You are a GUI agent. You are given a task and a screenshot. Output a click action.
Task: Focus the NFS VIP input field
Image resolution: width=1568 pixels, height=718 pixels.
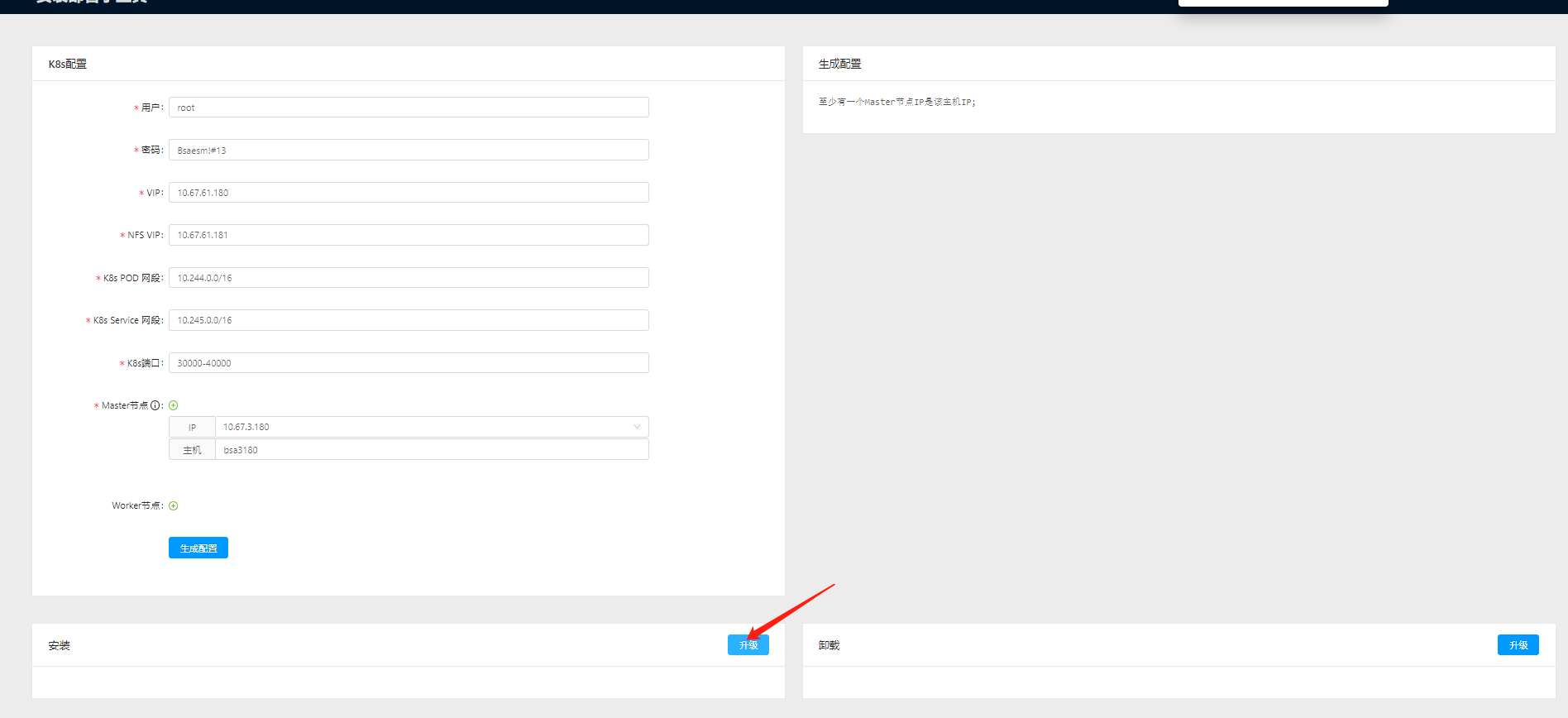point(409,235)
